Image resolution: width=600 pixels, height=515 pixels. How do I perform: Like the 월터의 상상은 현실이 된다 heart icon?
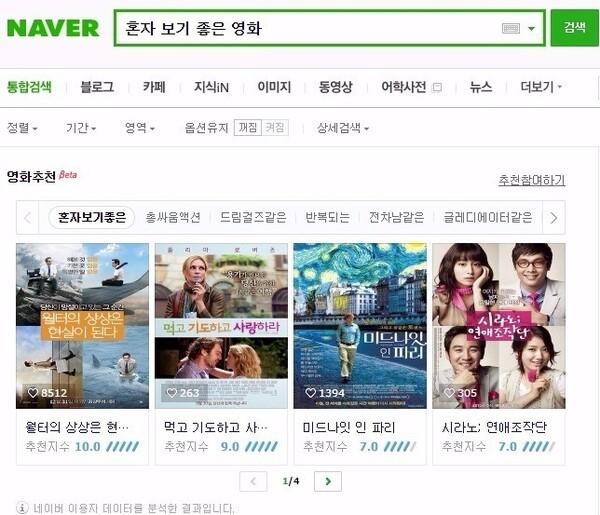click(33, 393)
